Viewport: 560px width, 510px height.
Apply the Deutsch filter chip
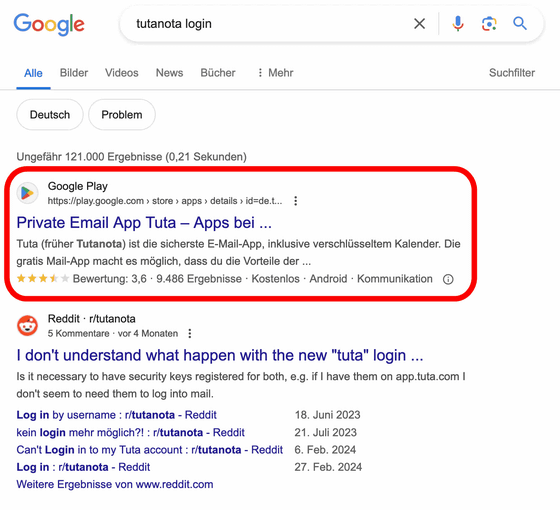click(50, 115)
